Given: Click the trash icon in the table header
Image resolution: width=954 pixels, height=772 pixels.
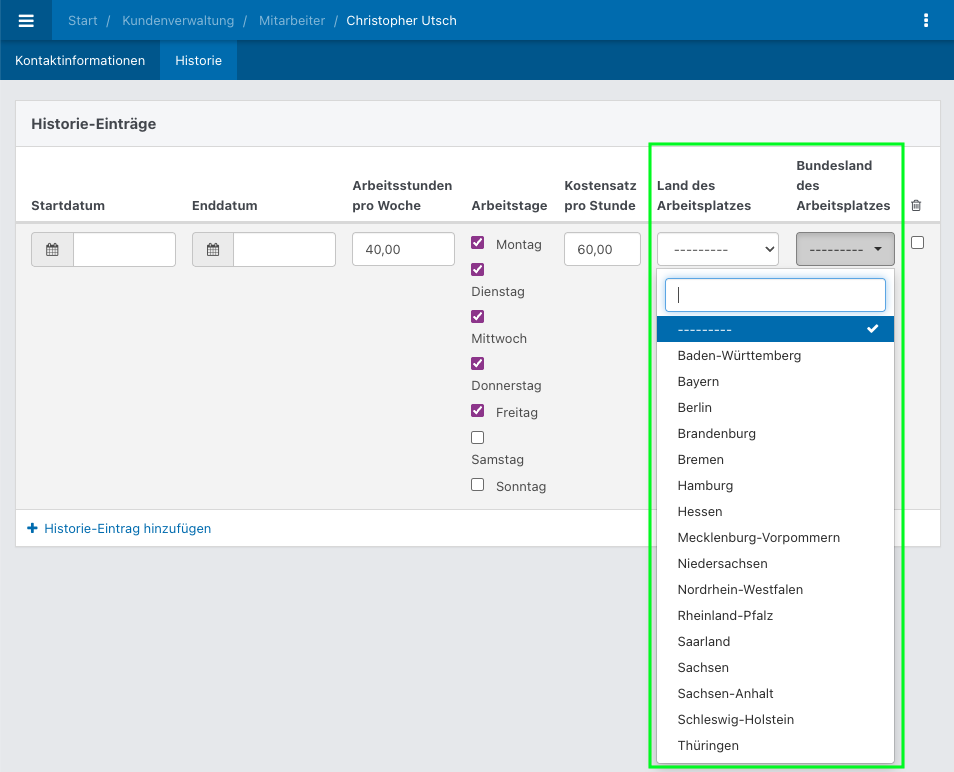Looking at the screenshot, I should tap(915, 205).
